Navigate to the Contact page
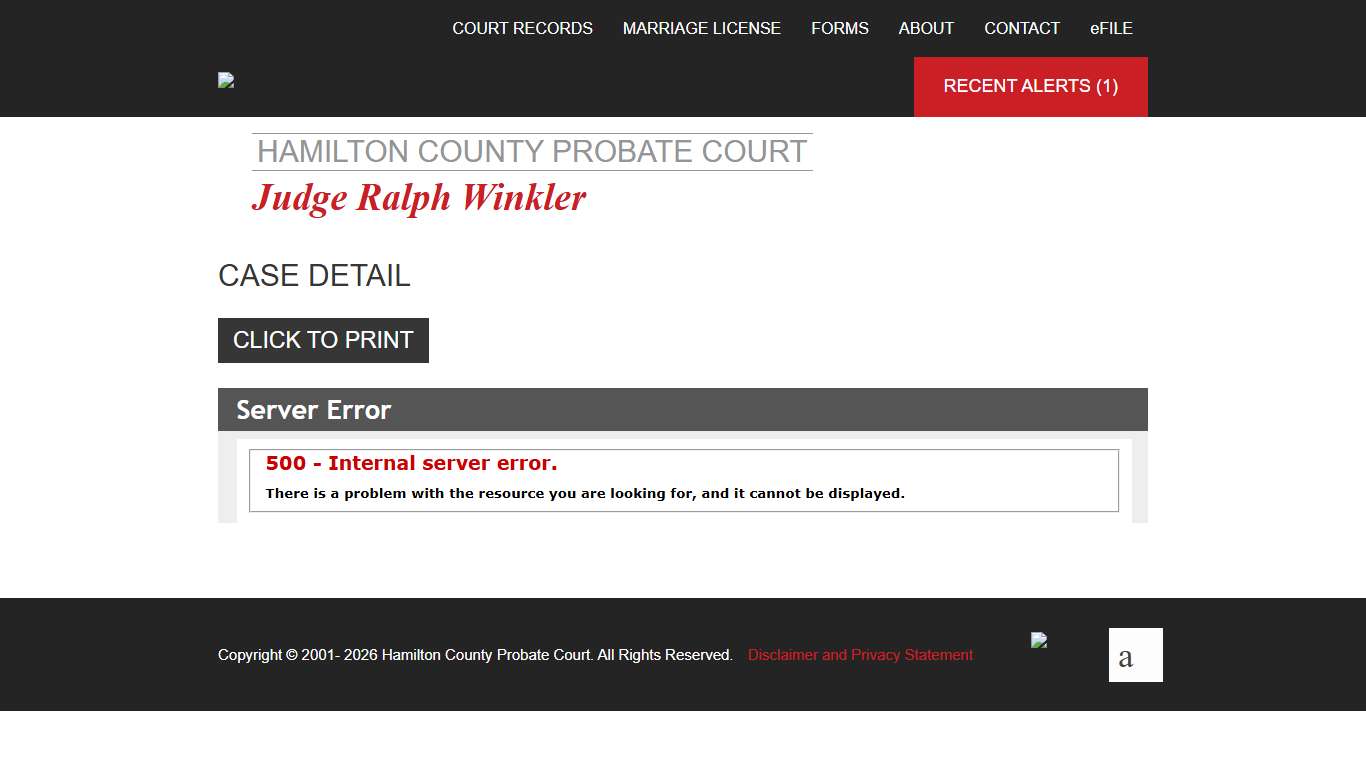 [x=1021, y=28]
